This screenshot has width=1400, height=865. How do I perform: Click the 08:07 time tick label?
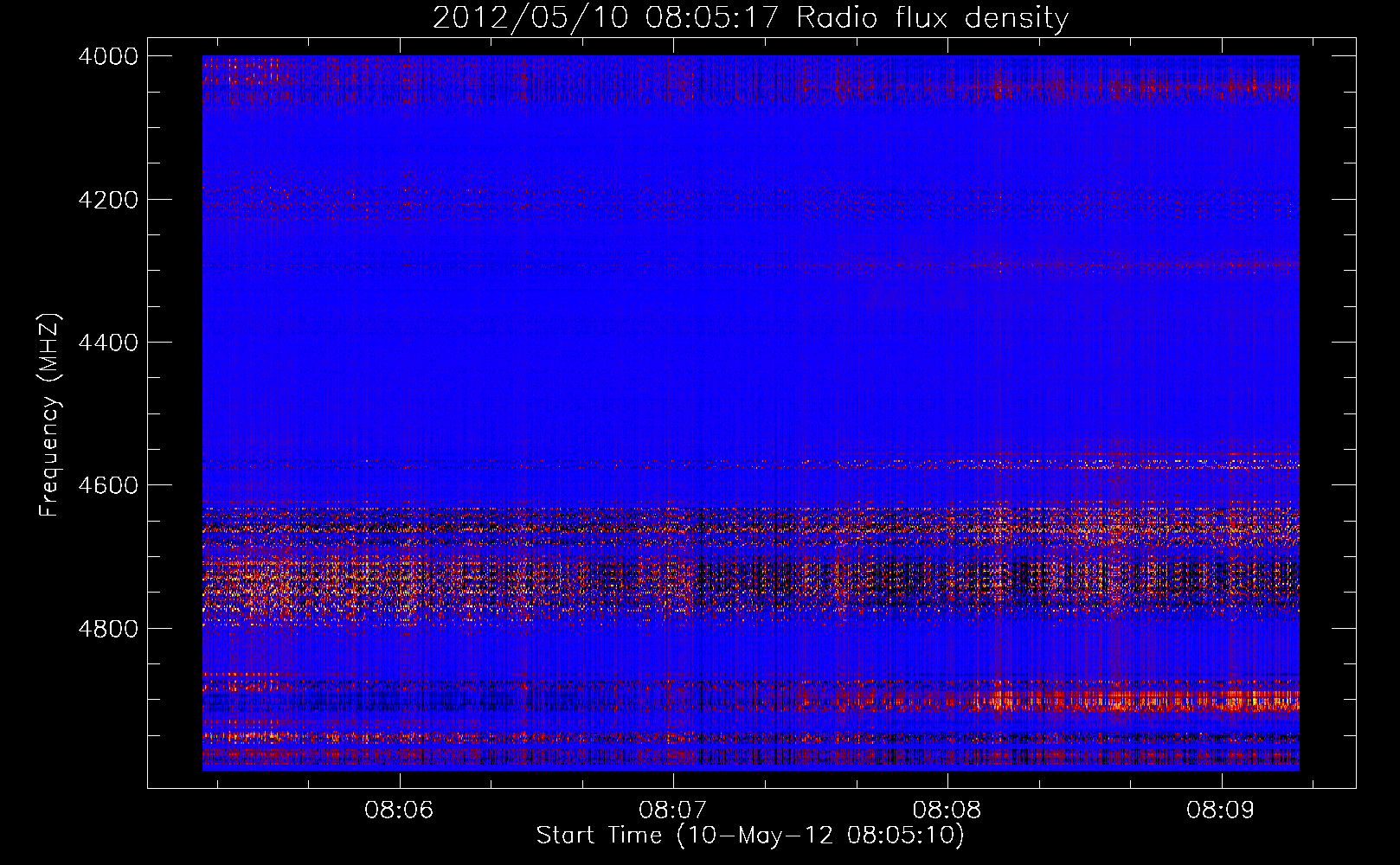(673, 811)
